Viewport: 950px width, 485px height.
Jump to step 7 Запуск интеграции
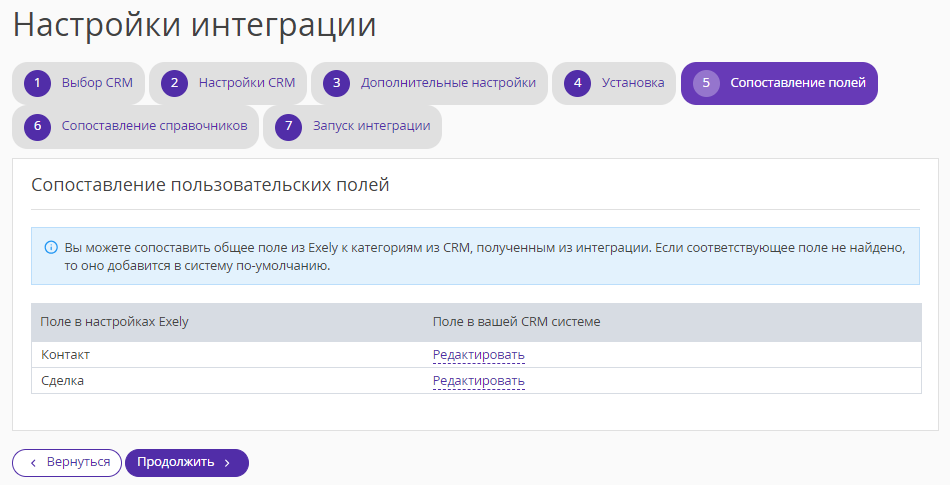(352, 127)
